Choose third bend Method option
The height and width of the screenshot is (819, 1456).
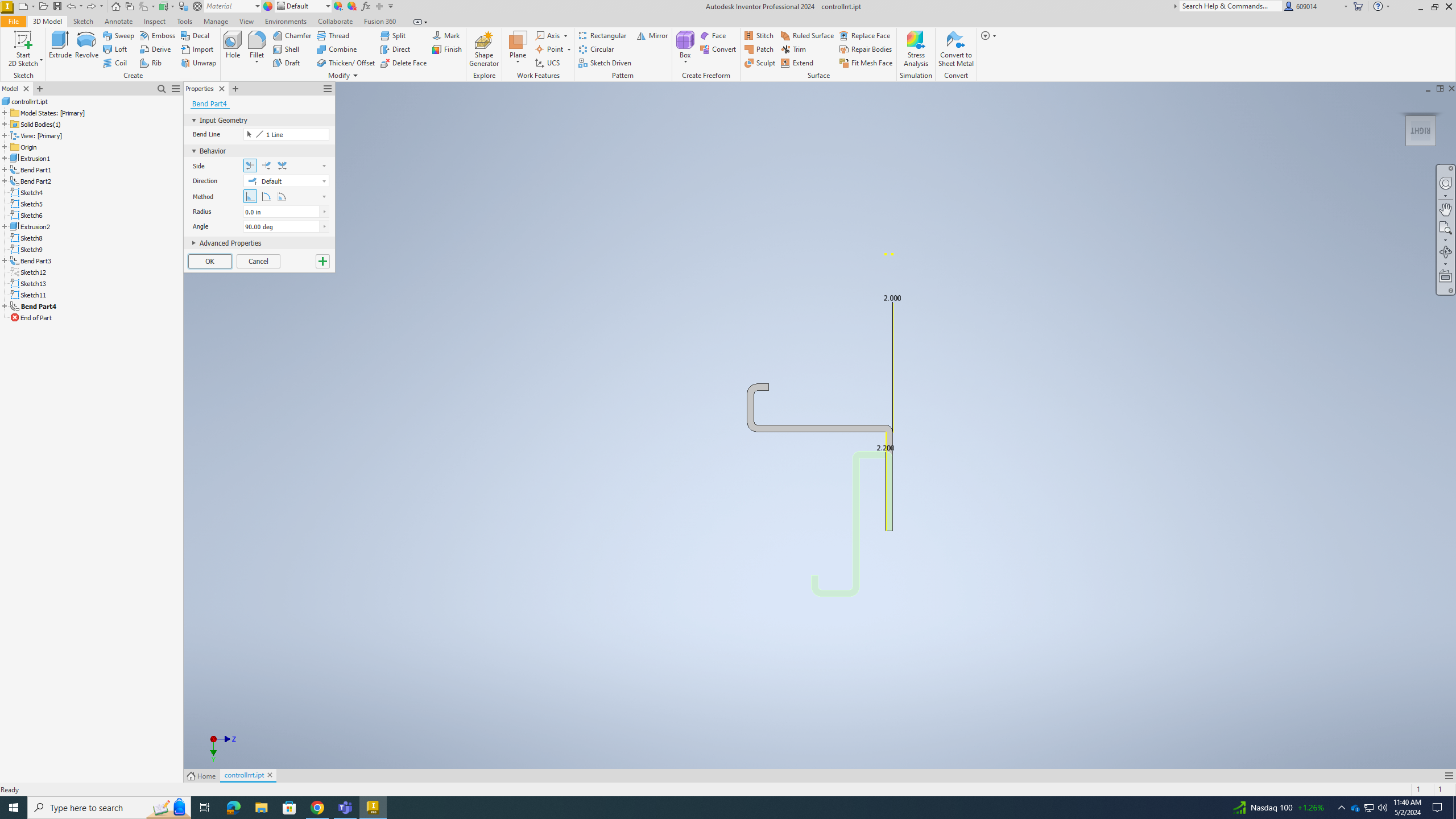point(282,196)
